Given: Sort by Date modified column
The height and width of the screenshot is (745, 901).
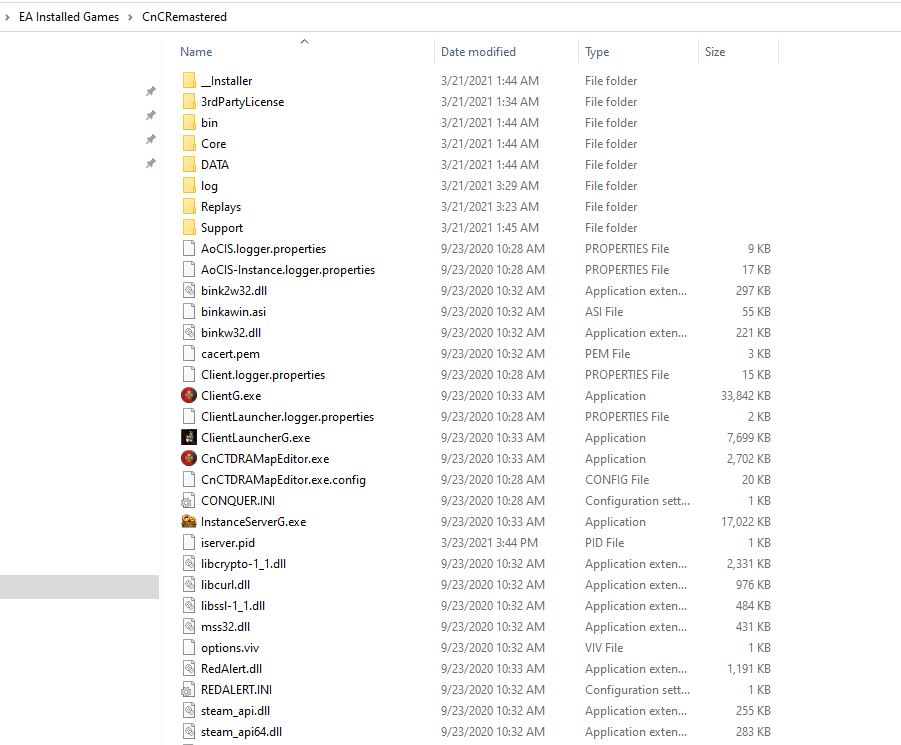Looking at the screenshot, I should 478,52.
